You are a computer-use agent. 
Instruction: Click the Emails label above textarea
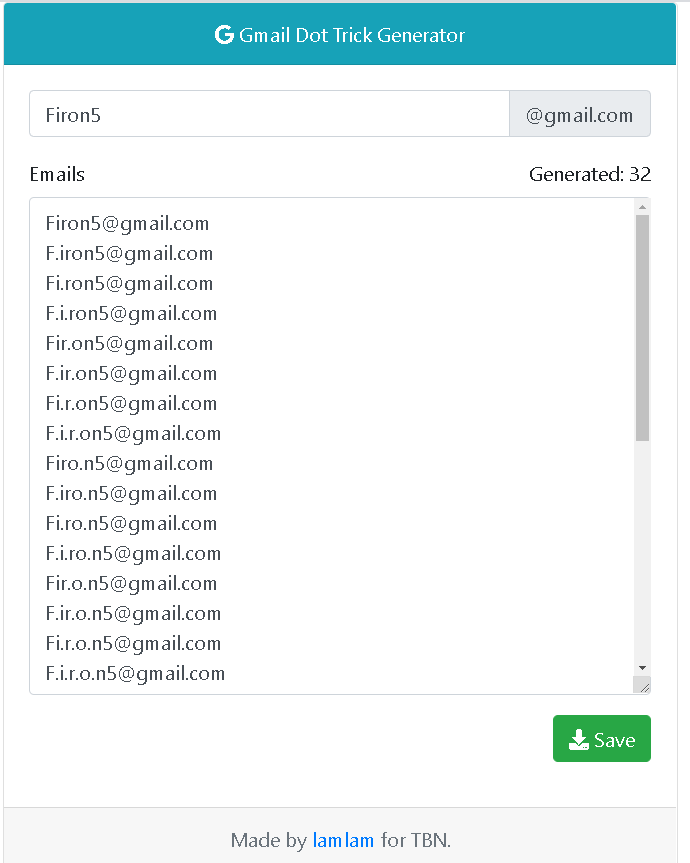(57, 175)
